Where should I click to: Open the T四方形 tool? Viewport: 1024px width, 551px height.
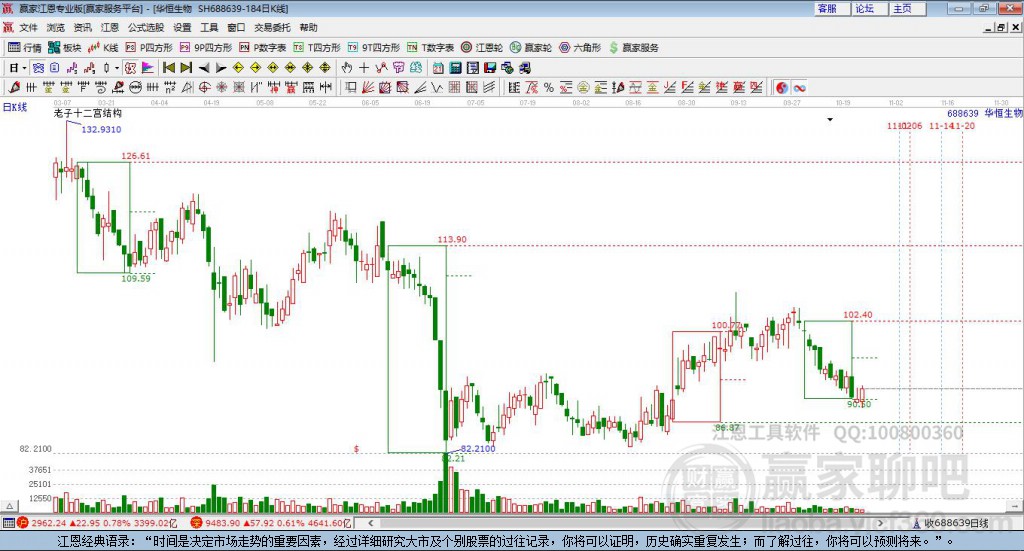tap(317, 48)
